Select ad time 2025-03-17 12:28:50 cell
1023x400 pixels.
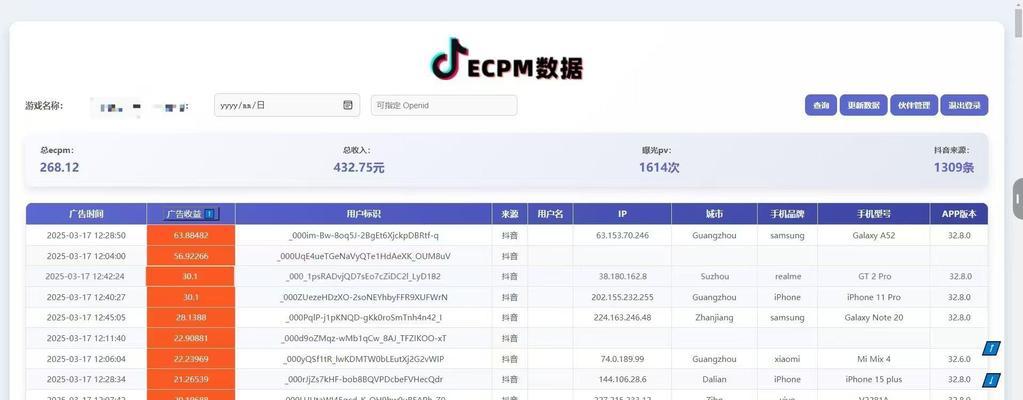pyautogui.click(x=86, y=236)
